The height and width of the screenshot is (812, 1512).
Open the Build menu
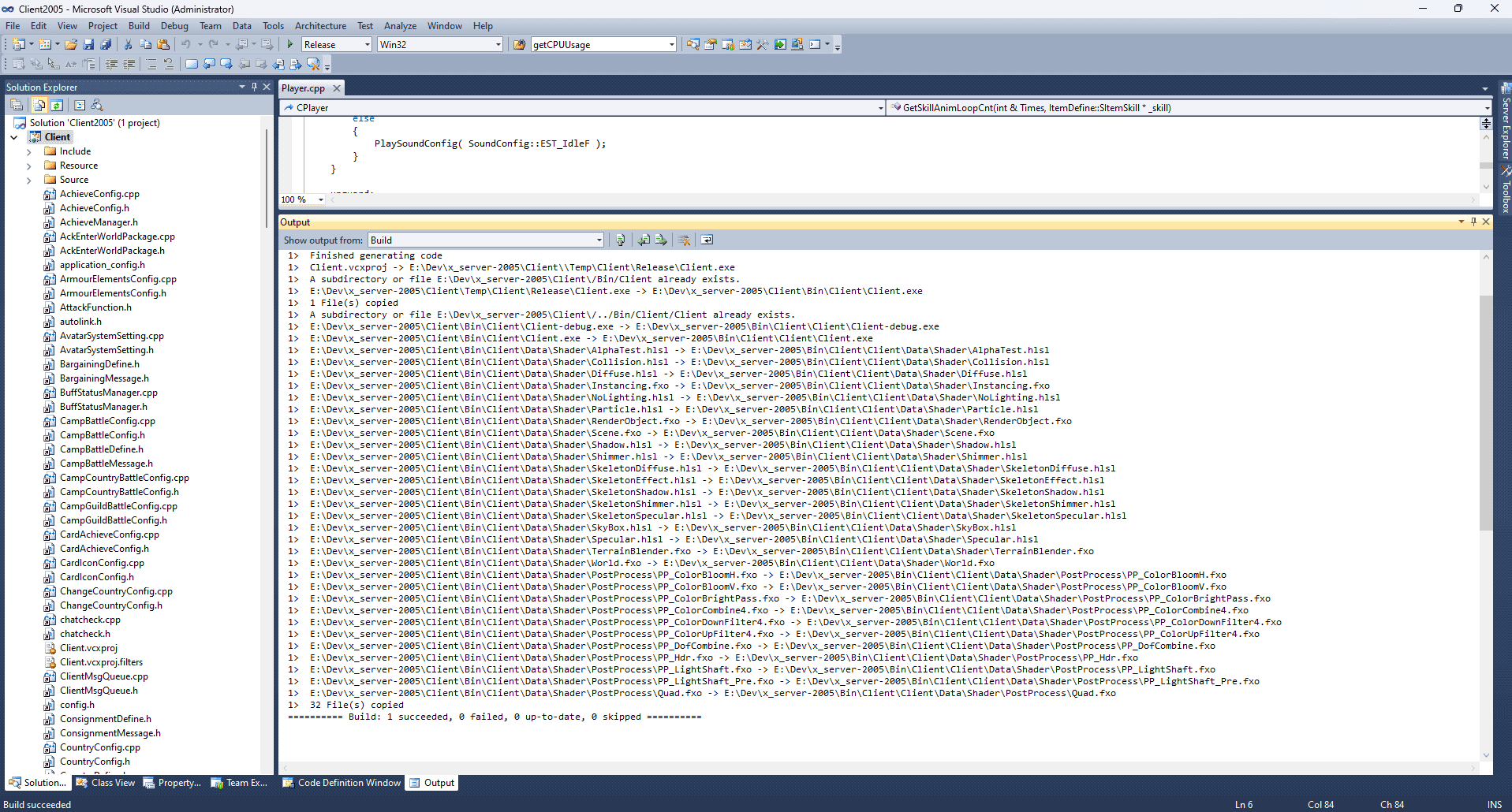point(139,26)
